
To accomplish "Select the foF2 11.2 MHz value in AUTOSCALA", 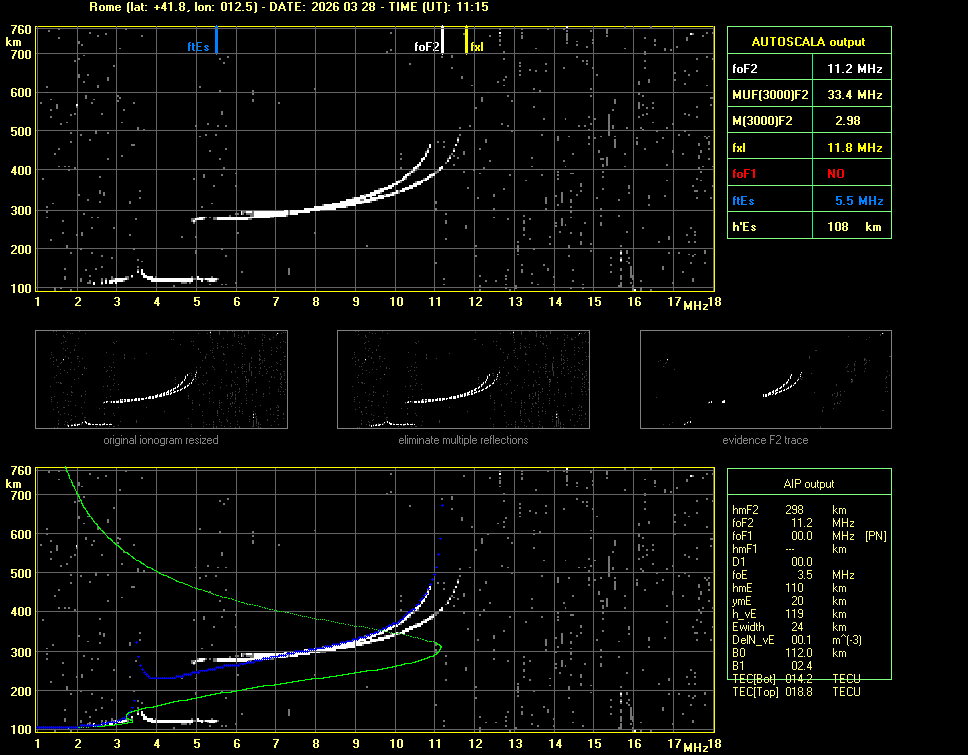I will [x=854, y=69].
